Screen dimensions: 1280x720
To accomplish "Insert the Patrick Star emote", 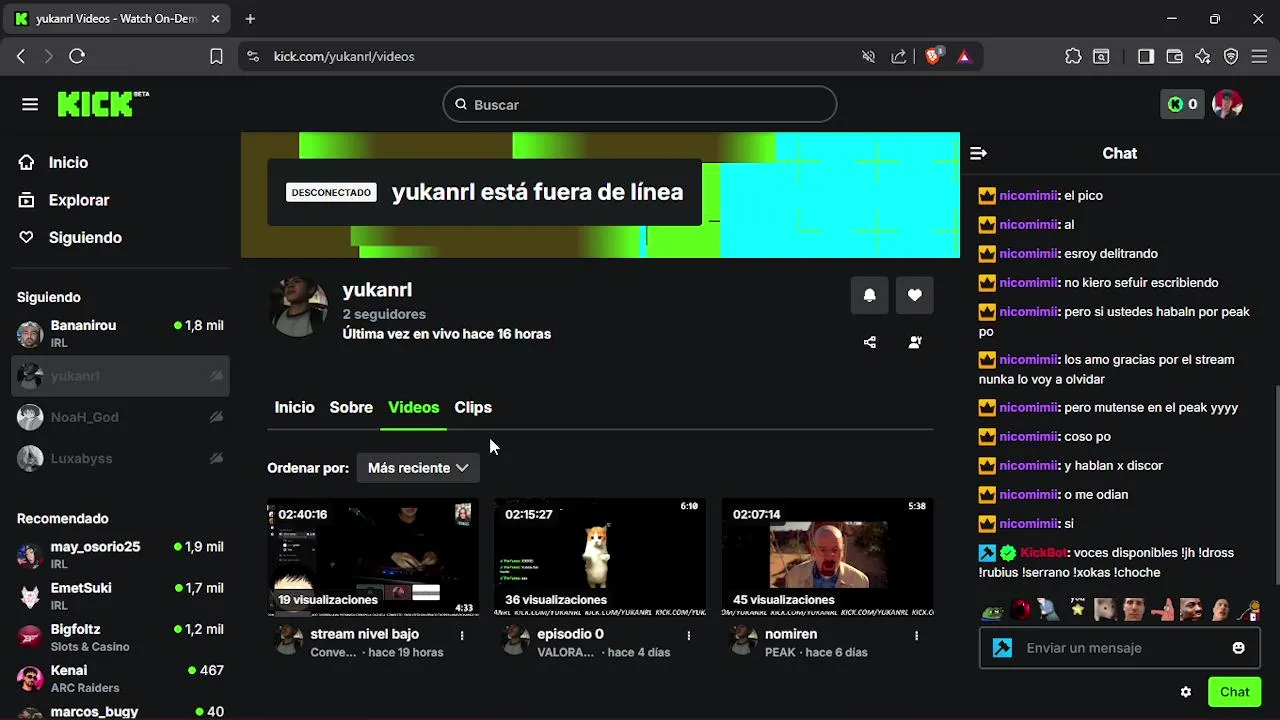I will (x=1162, y=609).
